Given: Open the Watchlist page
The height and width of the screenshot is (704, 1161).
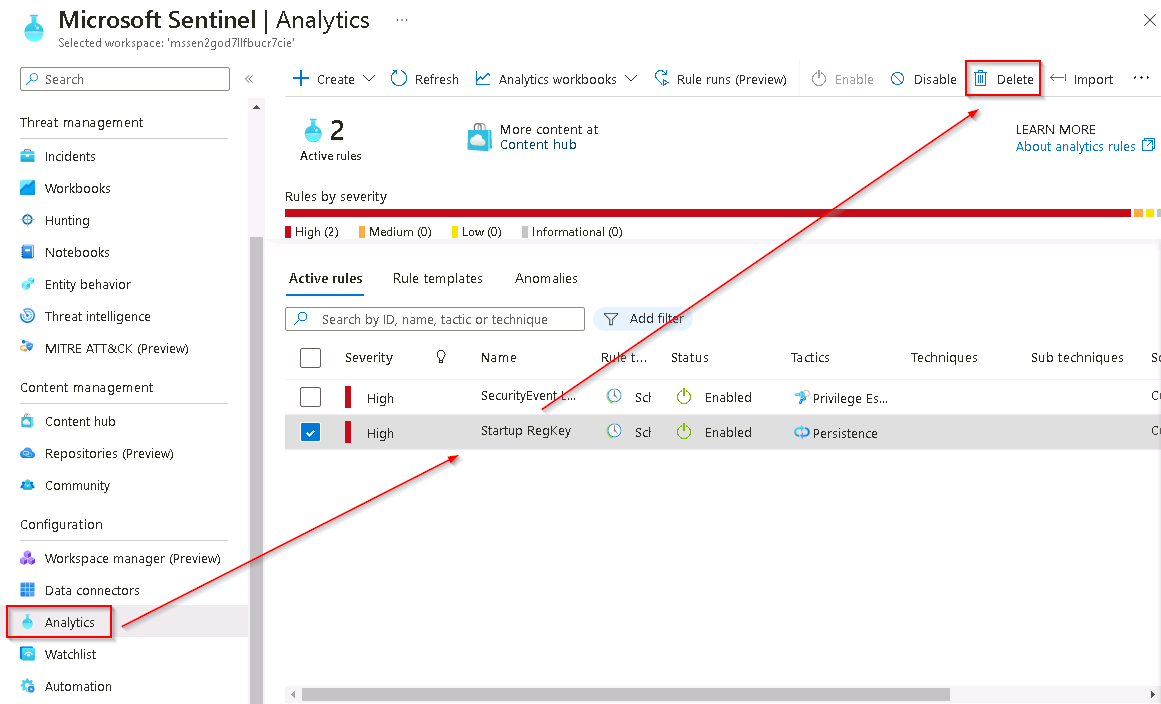Looking at the screenshot, I should [70, 654].
